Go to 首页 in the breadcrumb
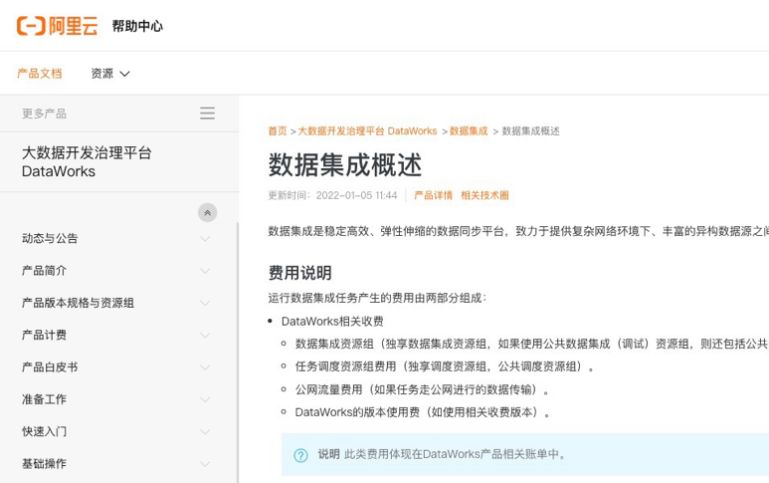The width and height of the screenshot is (769, 483). pos(277,131)
